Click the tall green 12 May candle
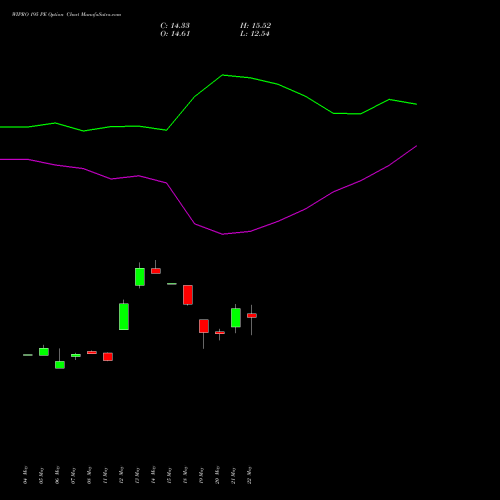This screenshot has height=500, width=500. 124,316
